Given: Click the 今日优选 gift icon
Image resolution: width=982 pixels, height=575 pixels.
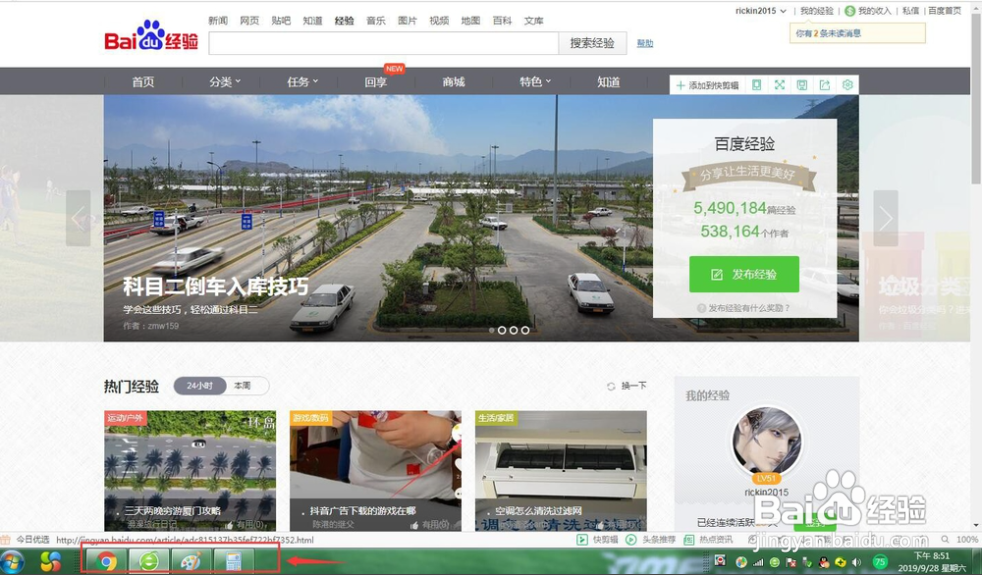Looking at the screenshot, I should 6,539.
